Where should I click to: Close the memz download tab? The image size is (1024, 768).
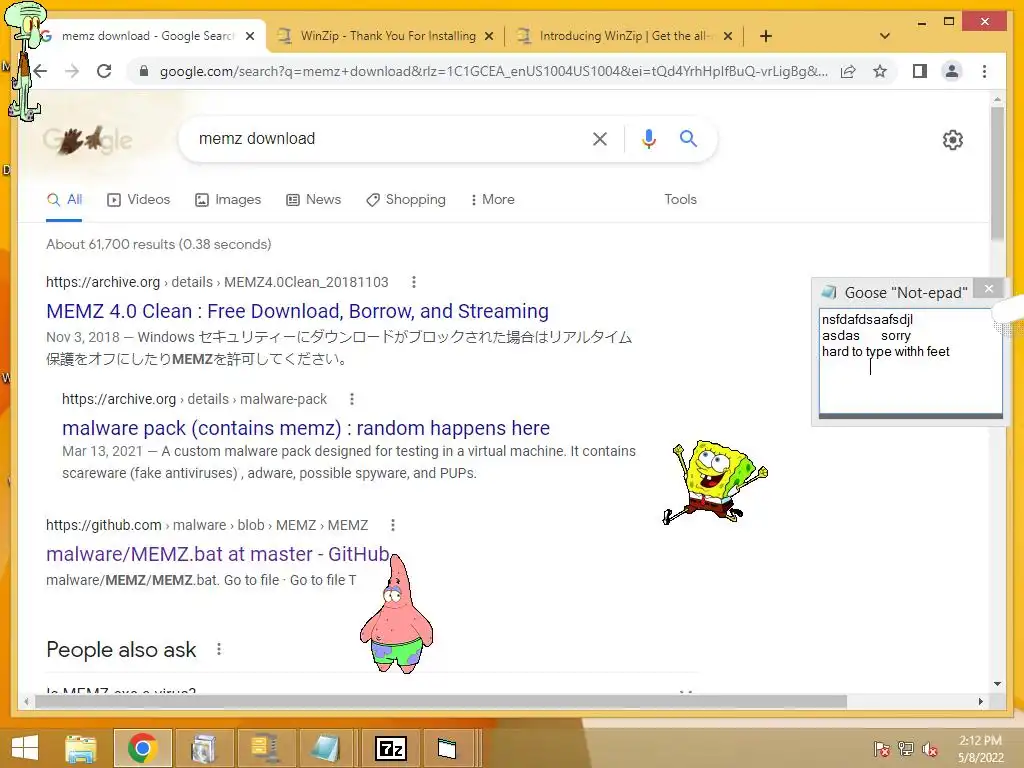pos(249,36)
